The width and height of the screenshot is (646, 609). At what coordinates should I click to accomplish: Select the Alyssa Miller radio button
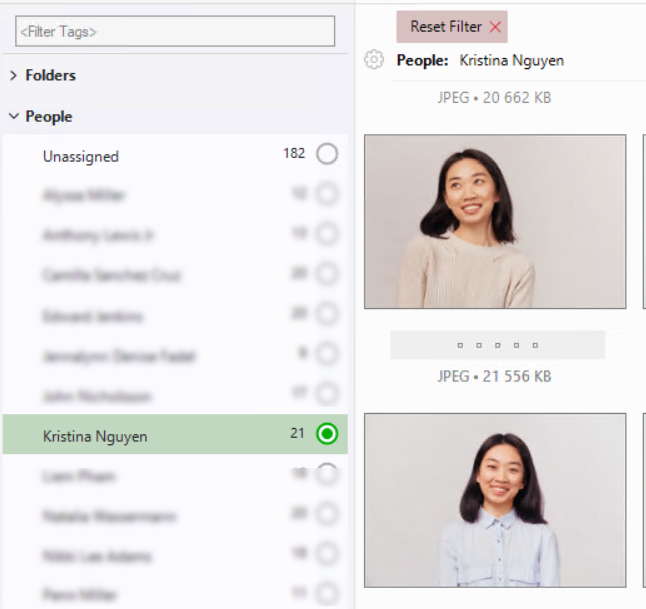tap(327, 195)
